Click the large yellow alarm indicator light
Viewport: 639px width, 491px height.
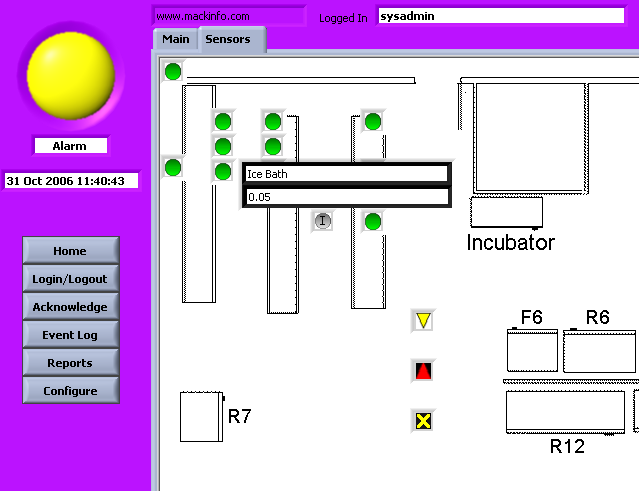point(71,76)
